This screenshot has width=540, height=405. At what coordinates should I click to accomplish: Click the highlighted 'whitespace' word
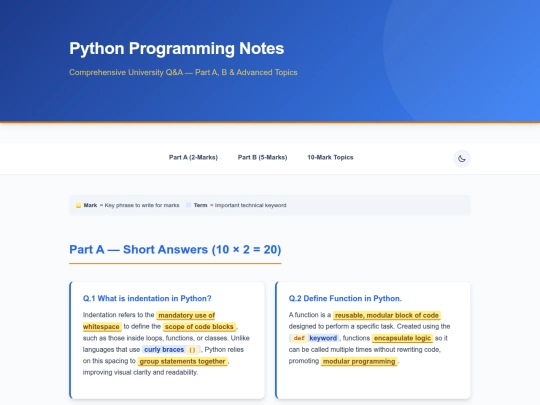pos(101,326)
